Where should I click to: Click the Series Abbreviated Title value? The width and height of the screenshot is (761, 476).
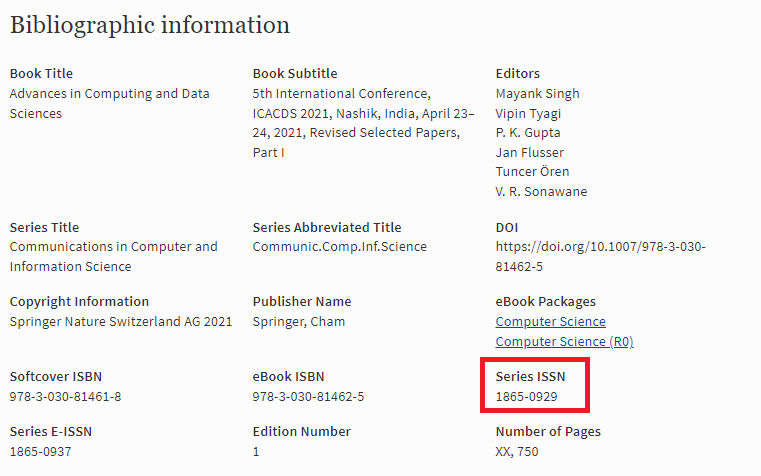point(339,247)
